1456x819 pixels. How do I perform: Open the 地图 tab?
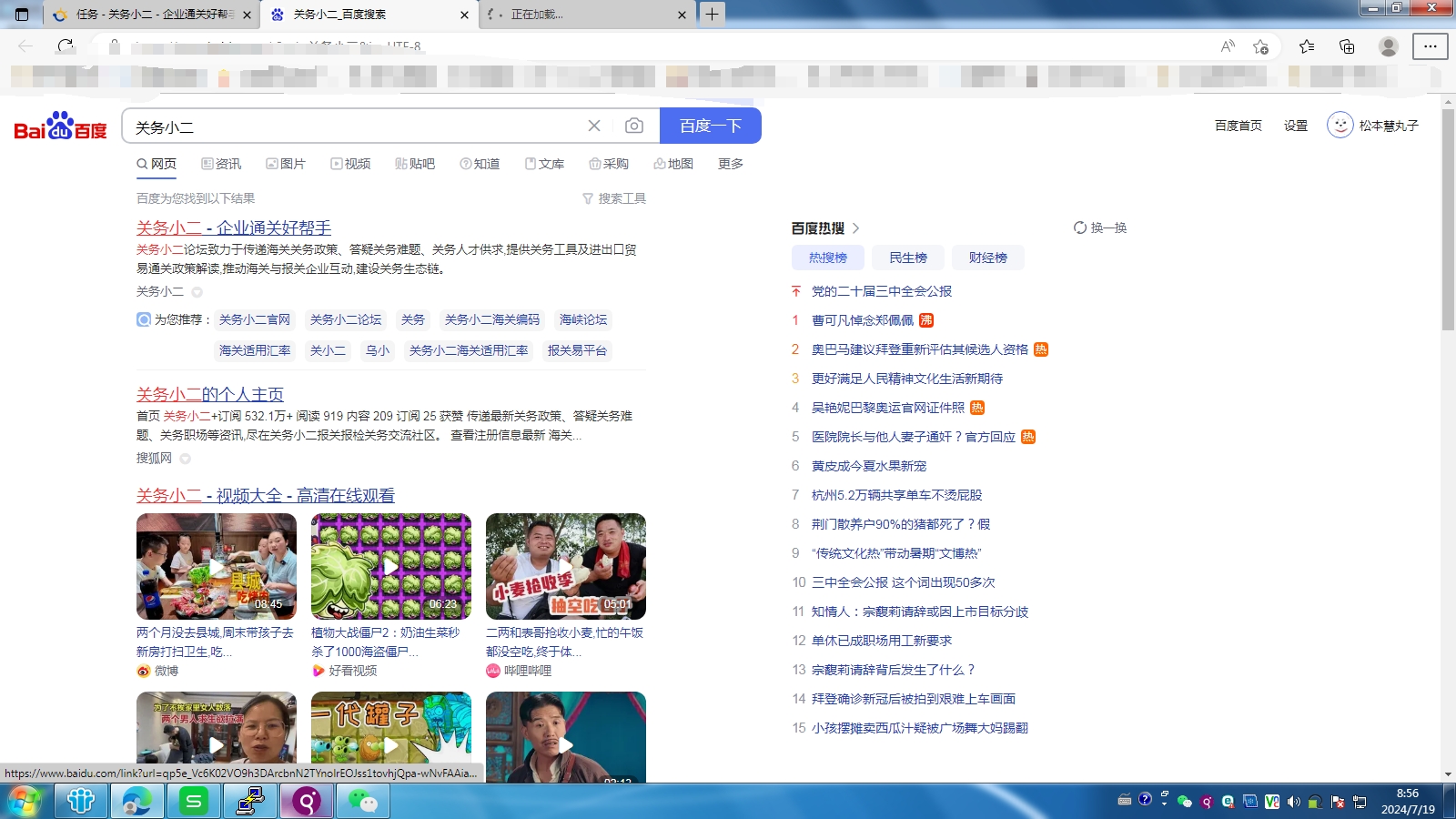point(673,164)
